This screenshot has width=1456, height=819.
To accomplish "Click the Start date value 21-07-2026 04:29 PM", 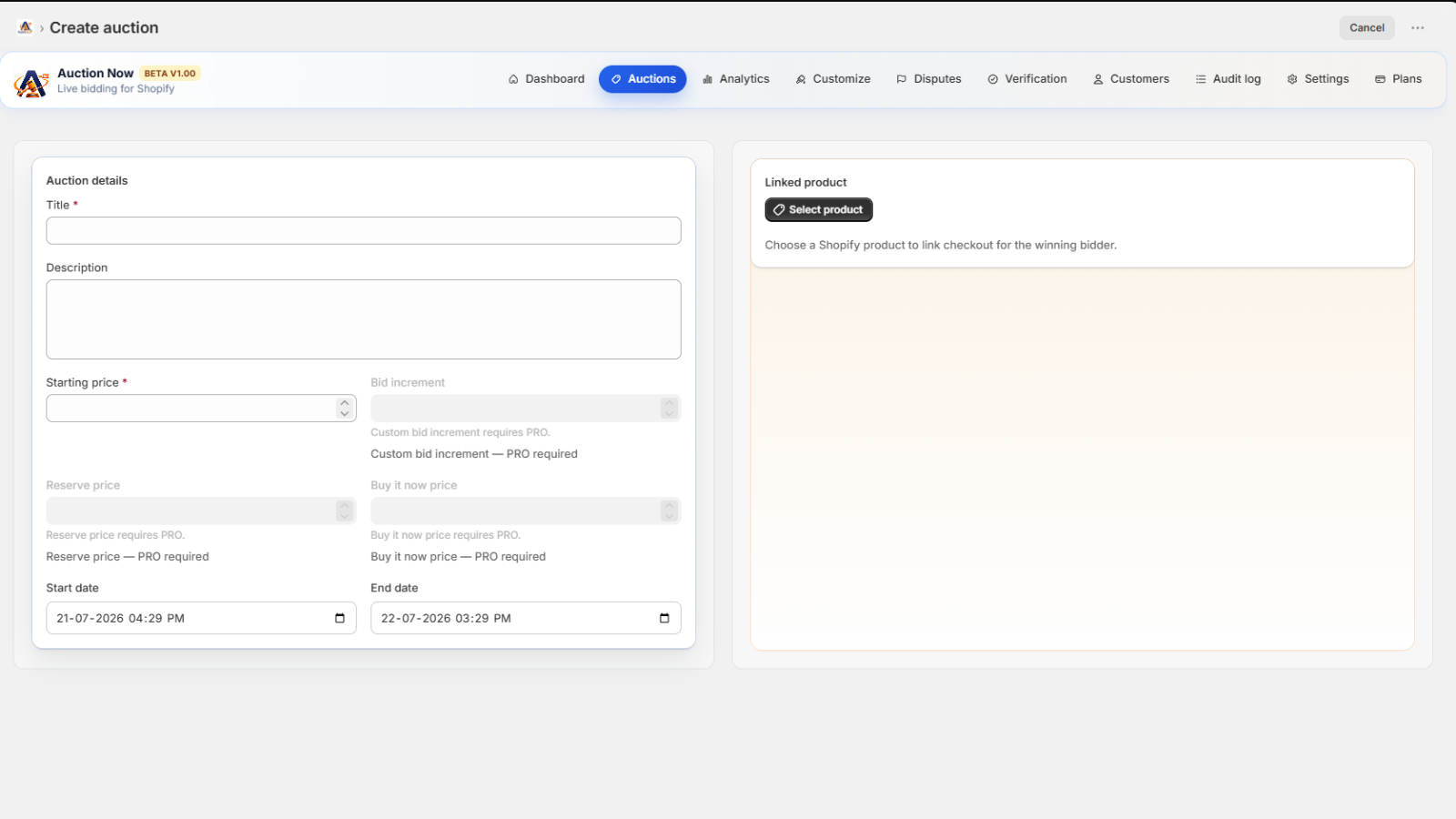I will coord(120,618).
